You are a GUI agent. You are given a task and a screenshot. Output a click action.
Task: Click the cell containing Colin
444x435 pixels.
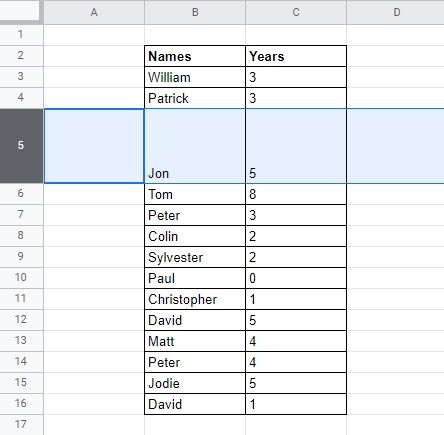pyautogui.click(x=195, y=236)
